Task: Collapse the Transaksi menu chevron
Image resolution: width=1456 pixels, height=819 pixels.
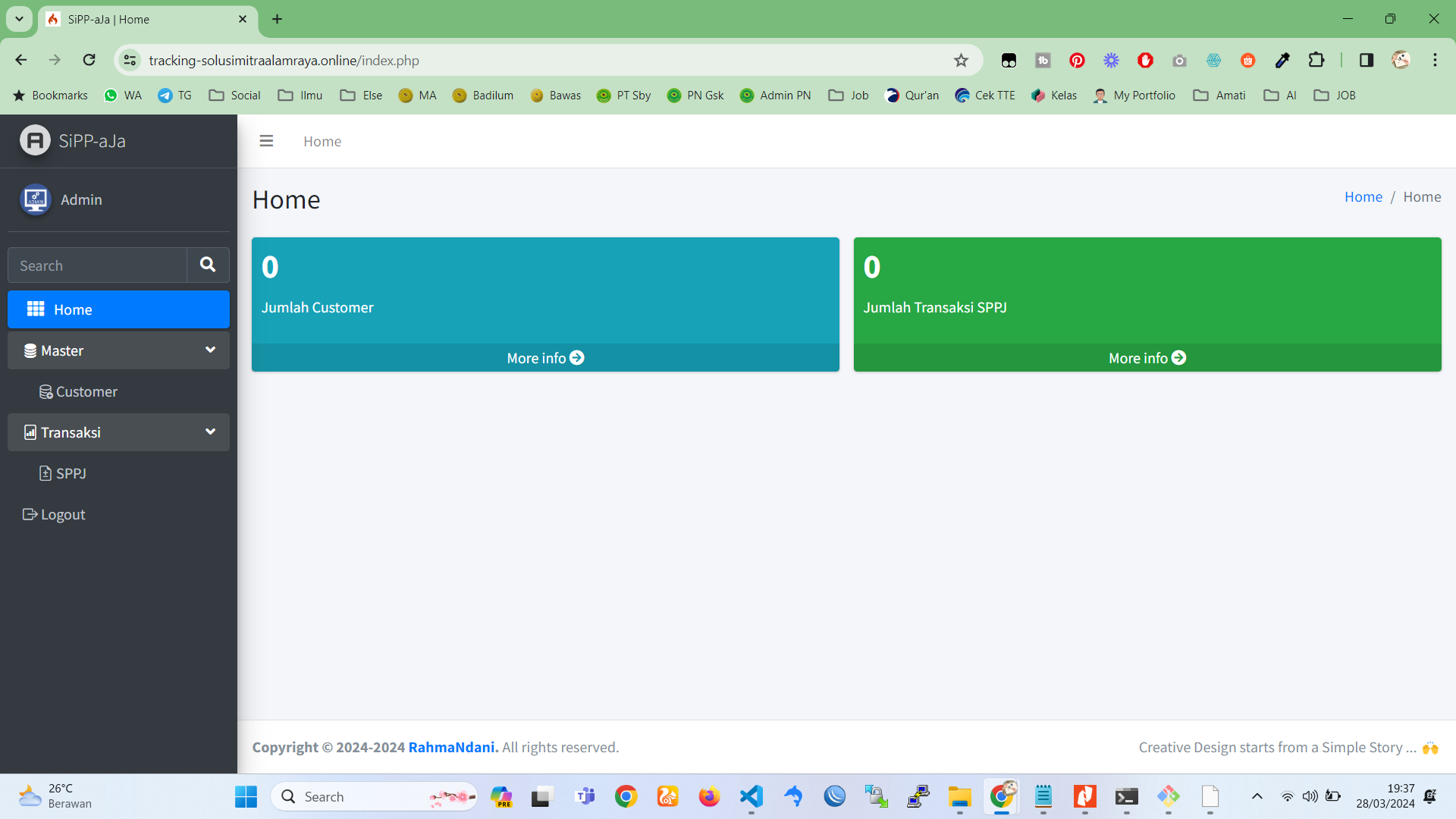Action: pyautogui.click(x=210, y=431)
